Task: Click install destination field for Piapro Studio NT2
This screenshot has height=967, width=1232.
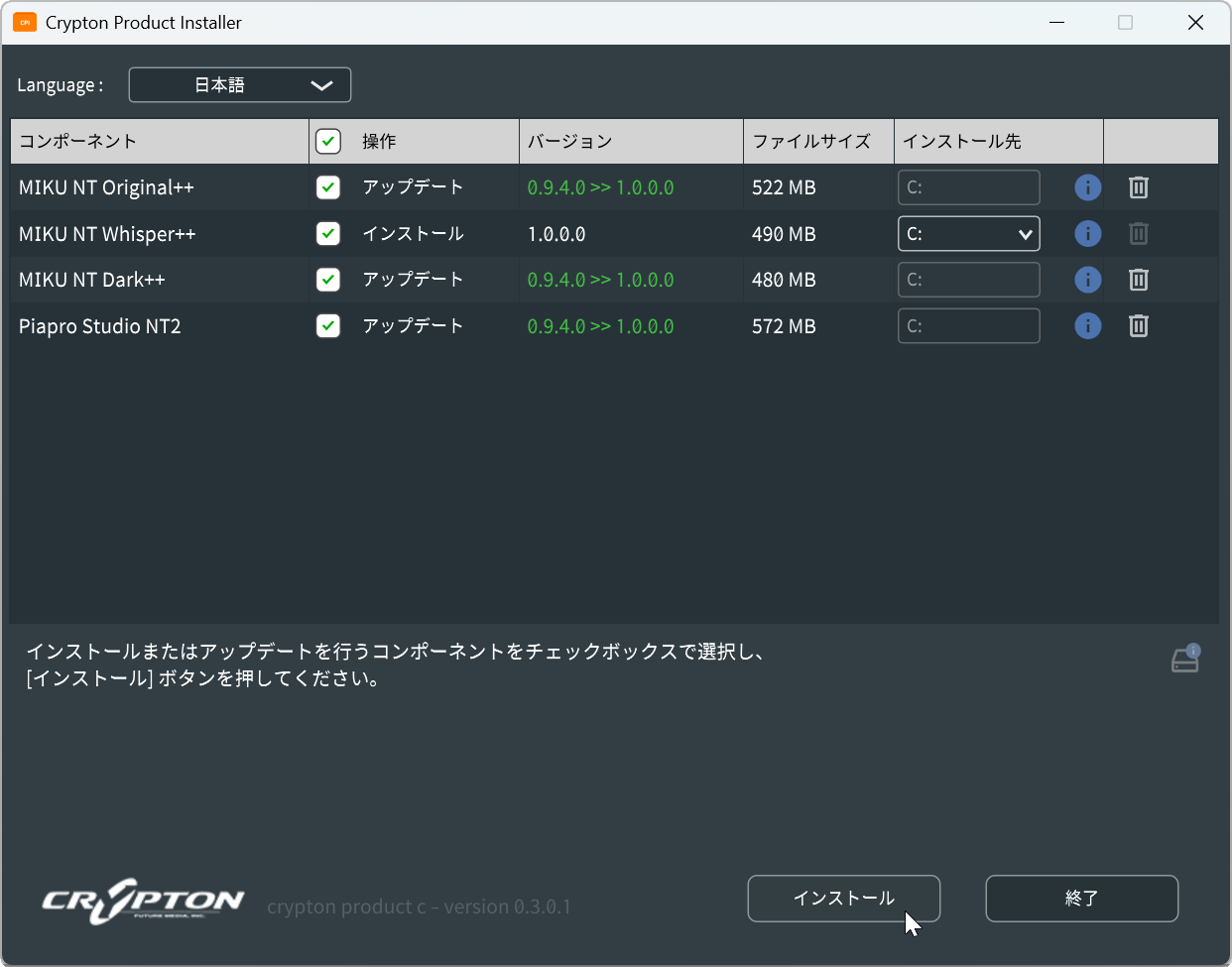Action: coord(969,326)
